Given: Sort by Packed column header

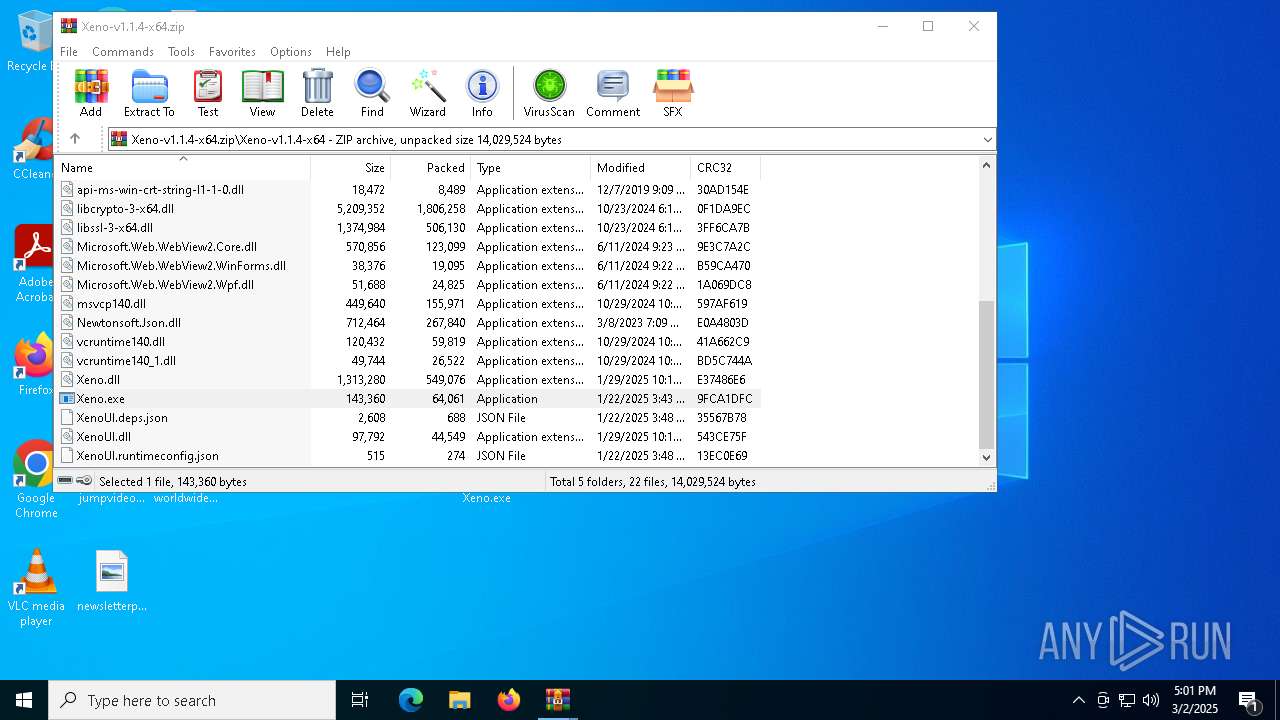Looking at the screenshot, I should pyautogui.click(x=431, y=167).
